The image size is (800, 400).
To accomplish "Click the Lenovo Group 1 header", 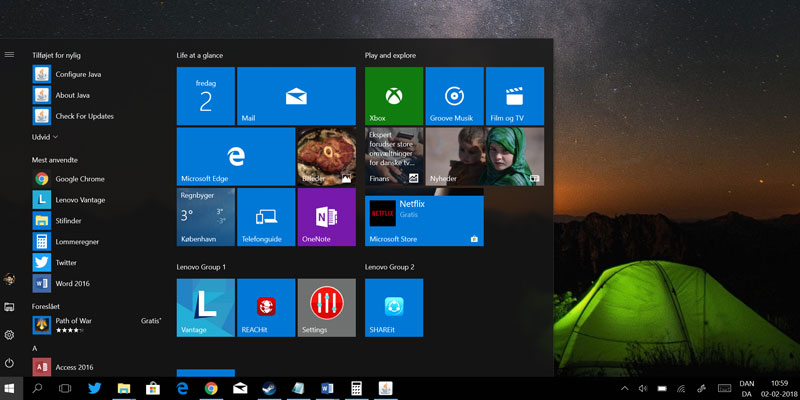I will pyautogui.click(x=201, y=267).
